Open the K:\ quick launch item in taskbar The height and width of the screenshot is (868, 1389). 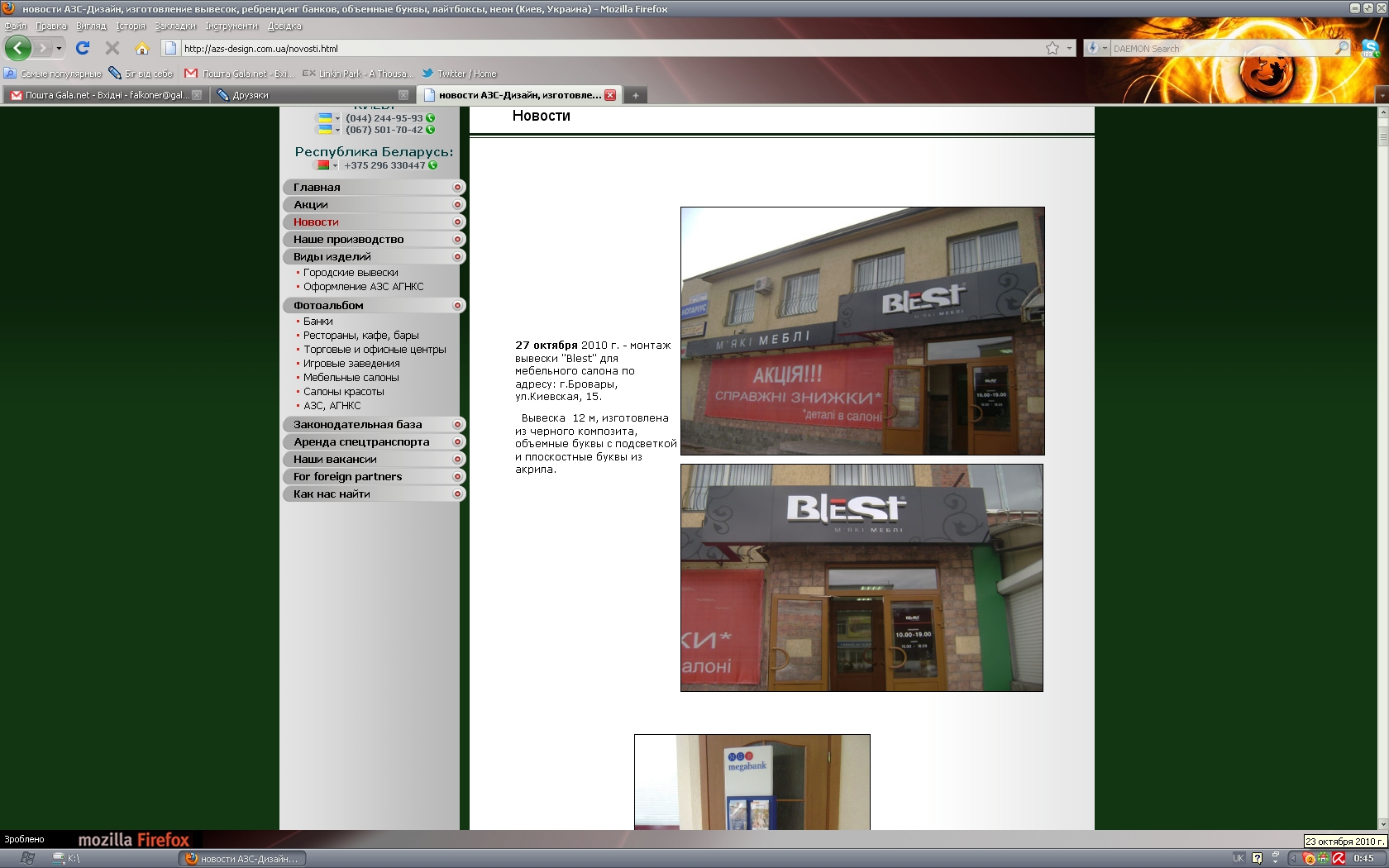coord(66,858)
